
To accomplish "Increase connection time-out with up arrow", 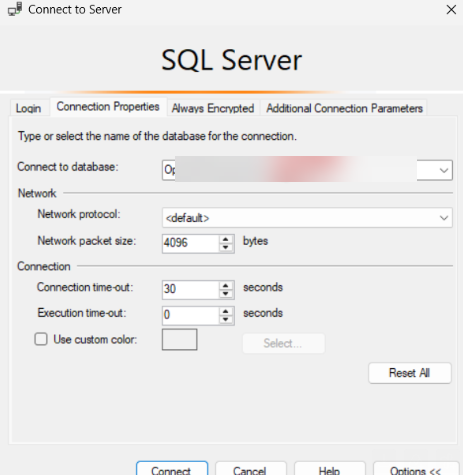I will pos(226,286).
